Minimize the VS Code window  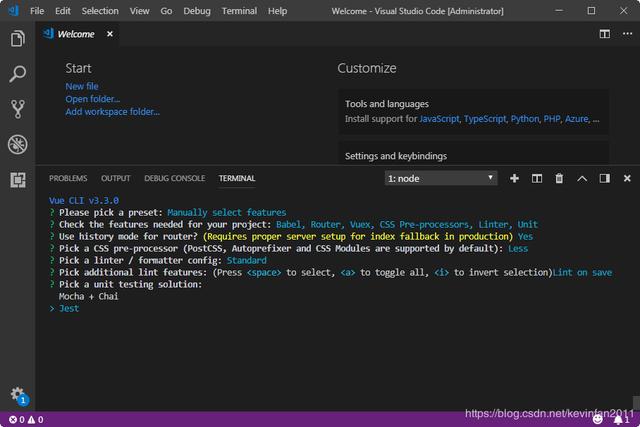[x=559, y=11]
